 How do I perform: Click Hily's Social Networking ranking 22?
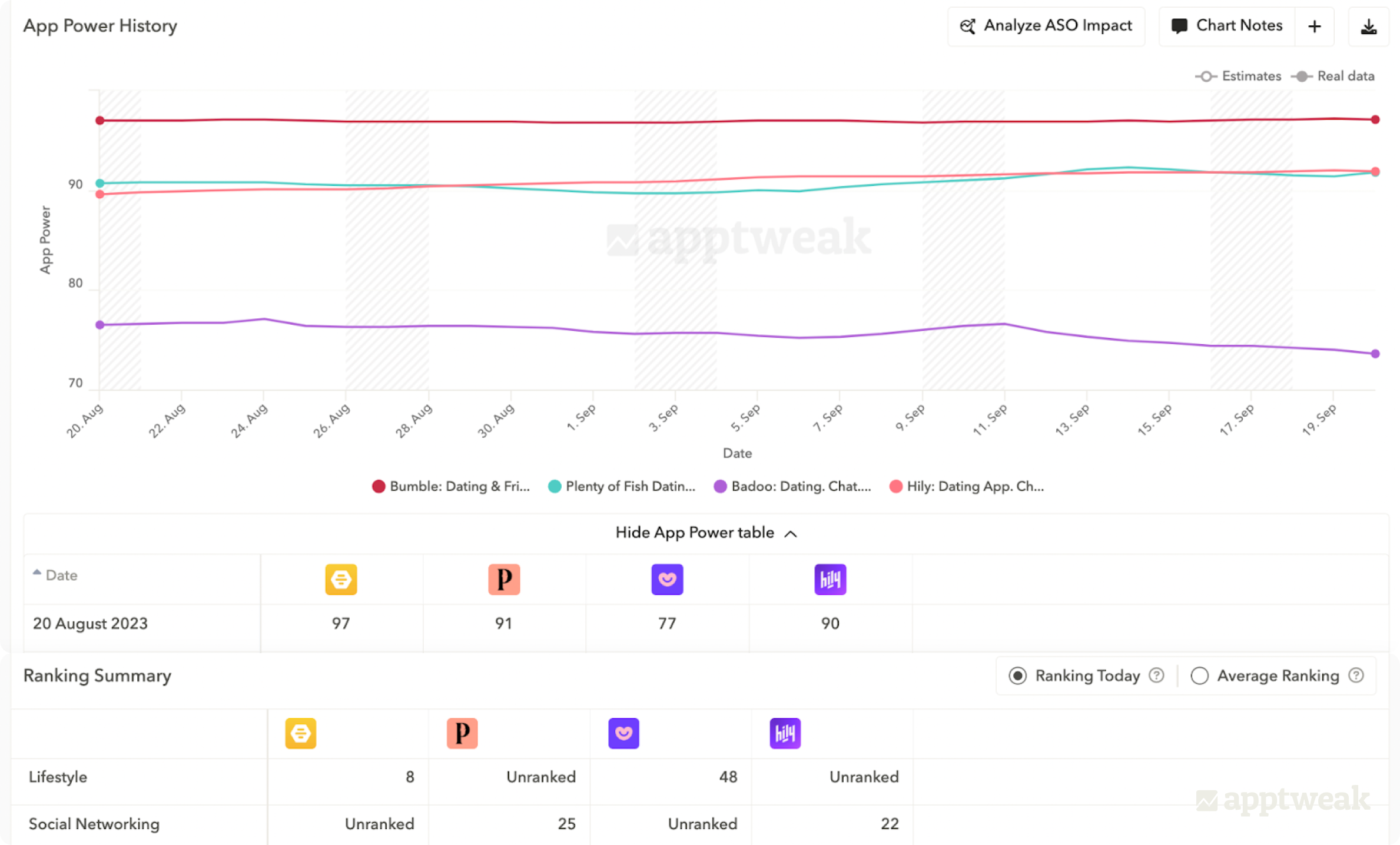click(890, 824)
